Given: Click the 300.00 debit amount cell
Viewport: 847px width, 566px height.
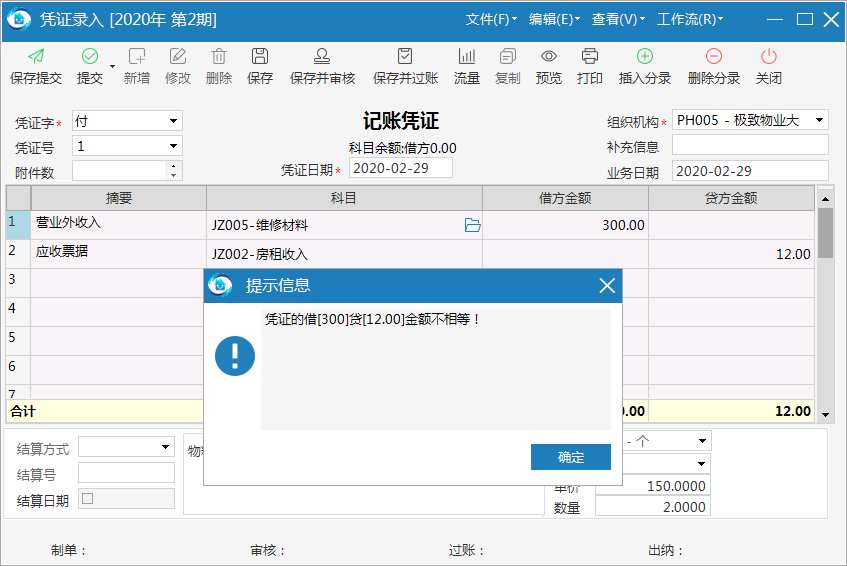Looking at the screenshot, I should (565, 225).
